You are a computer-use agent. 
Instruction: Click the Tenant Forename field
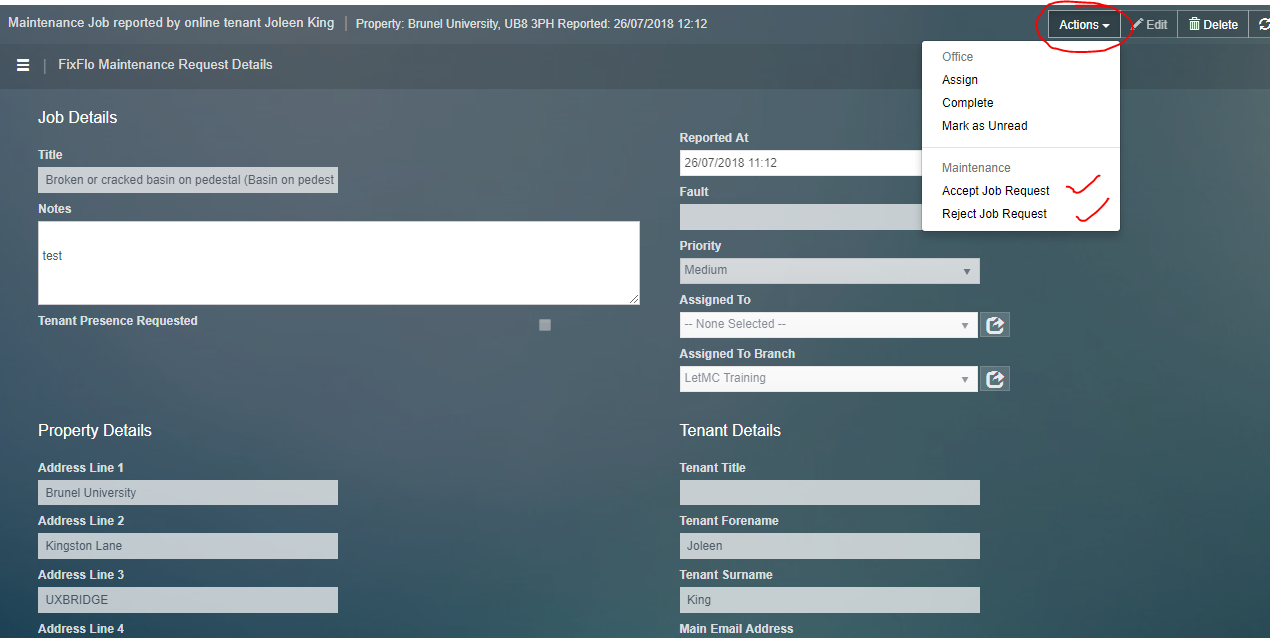[x=829, y=546]
